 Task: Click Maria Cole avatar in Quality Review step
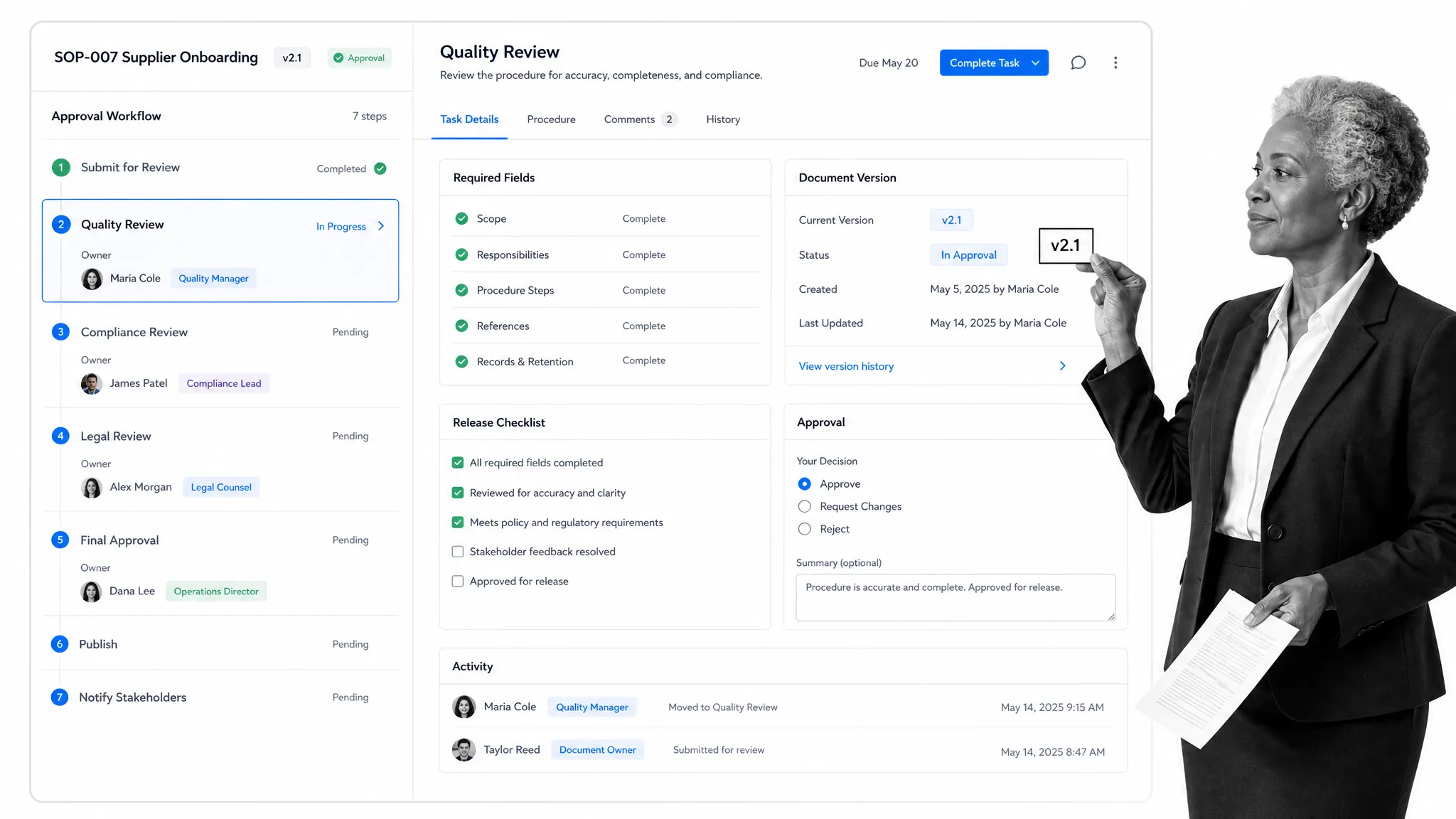click(x=92, y=279)
